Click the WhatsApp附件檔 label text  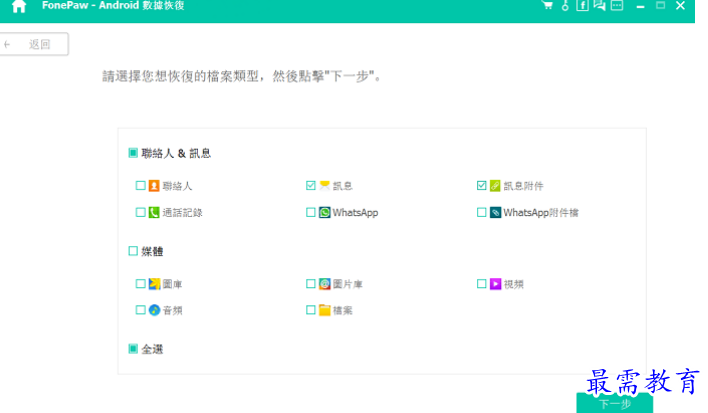(541, 213)
